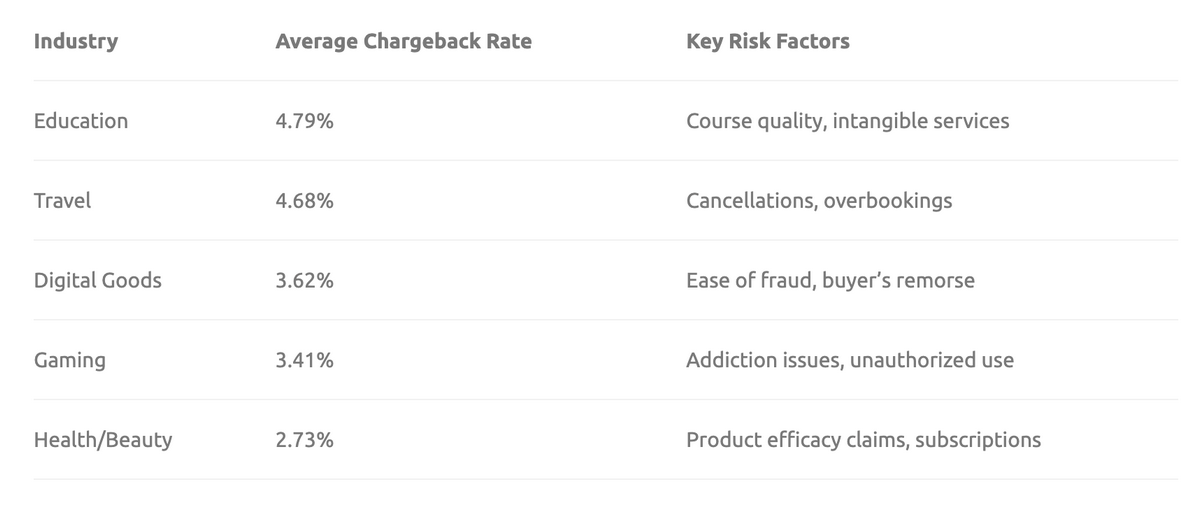Image resolution: width=1200 pixels, height=508 pixels.
Task: Click the Addiction issues, unauthorized use text
Action: (x=849, y=360)
